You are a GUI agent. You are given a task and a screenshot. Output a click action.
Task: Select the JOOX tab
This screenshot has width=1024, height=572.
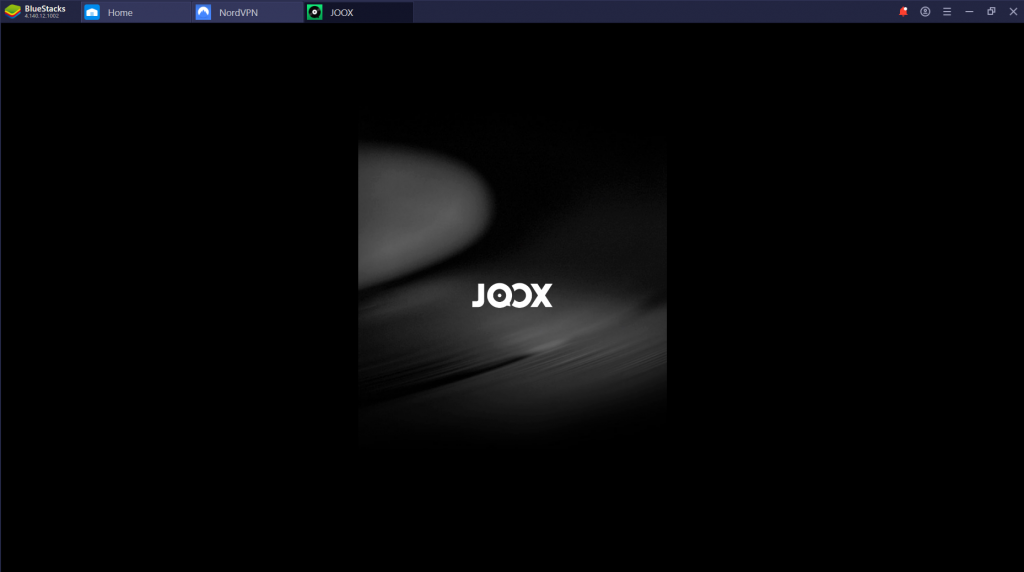358,12
